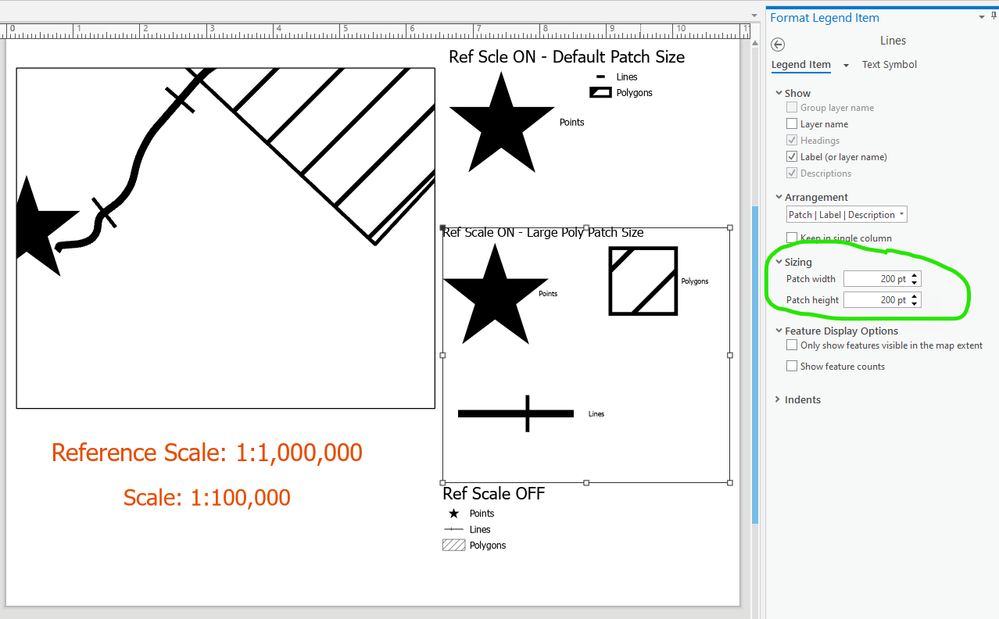Click the bottom-center handle of the selected legend

click(x=586, y=483)
